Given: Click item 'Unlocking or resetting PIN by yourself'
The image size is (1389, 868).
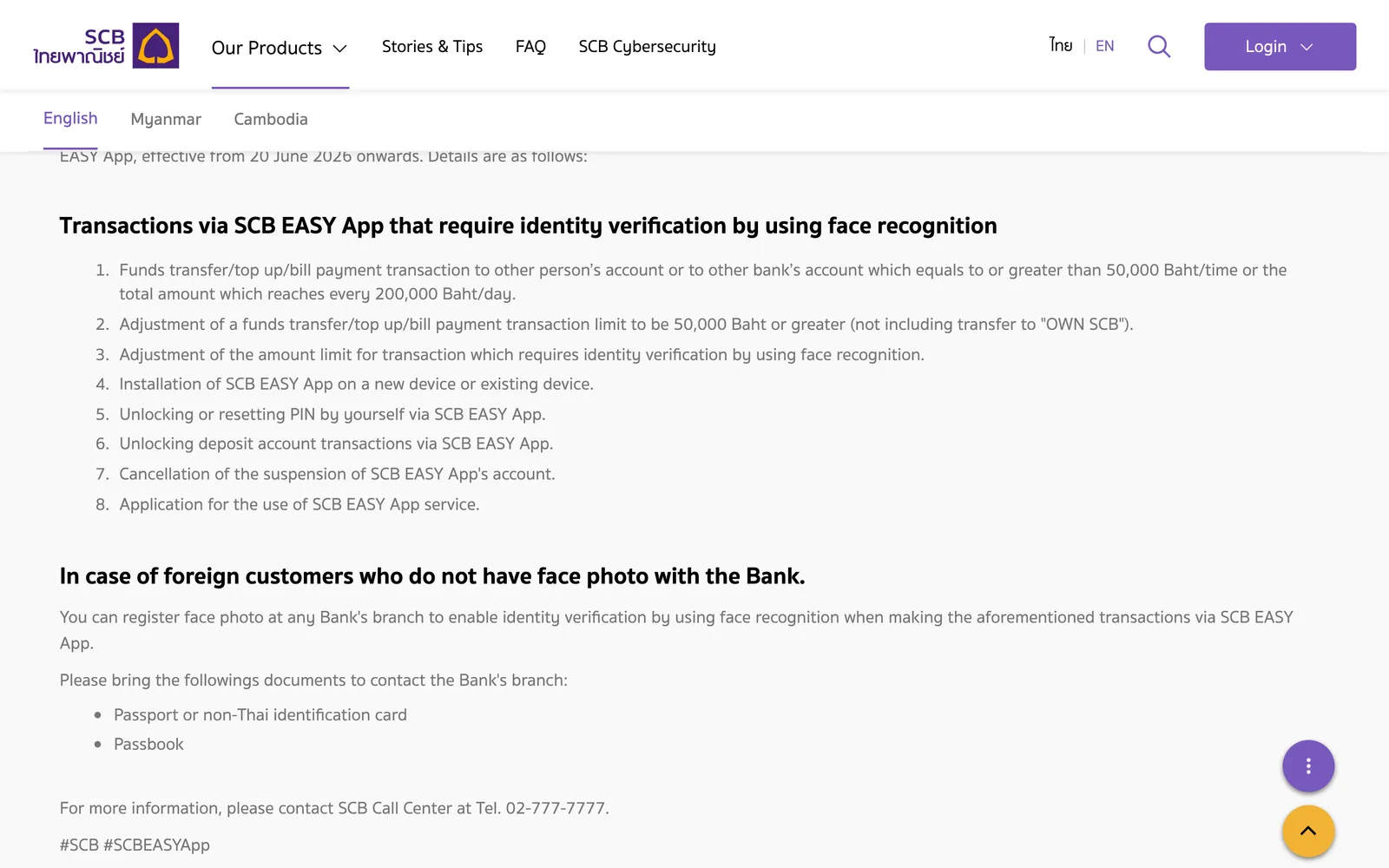Looking at the screenshot, I should [332, 415].
